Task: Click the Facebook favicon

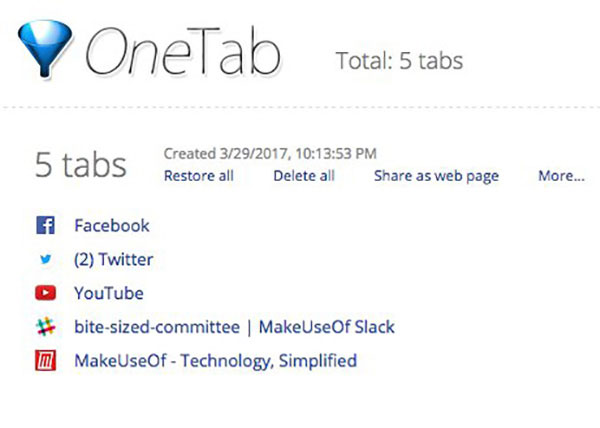Action: (x=46, y=225)
